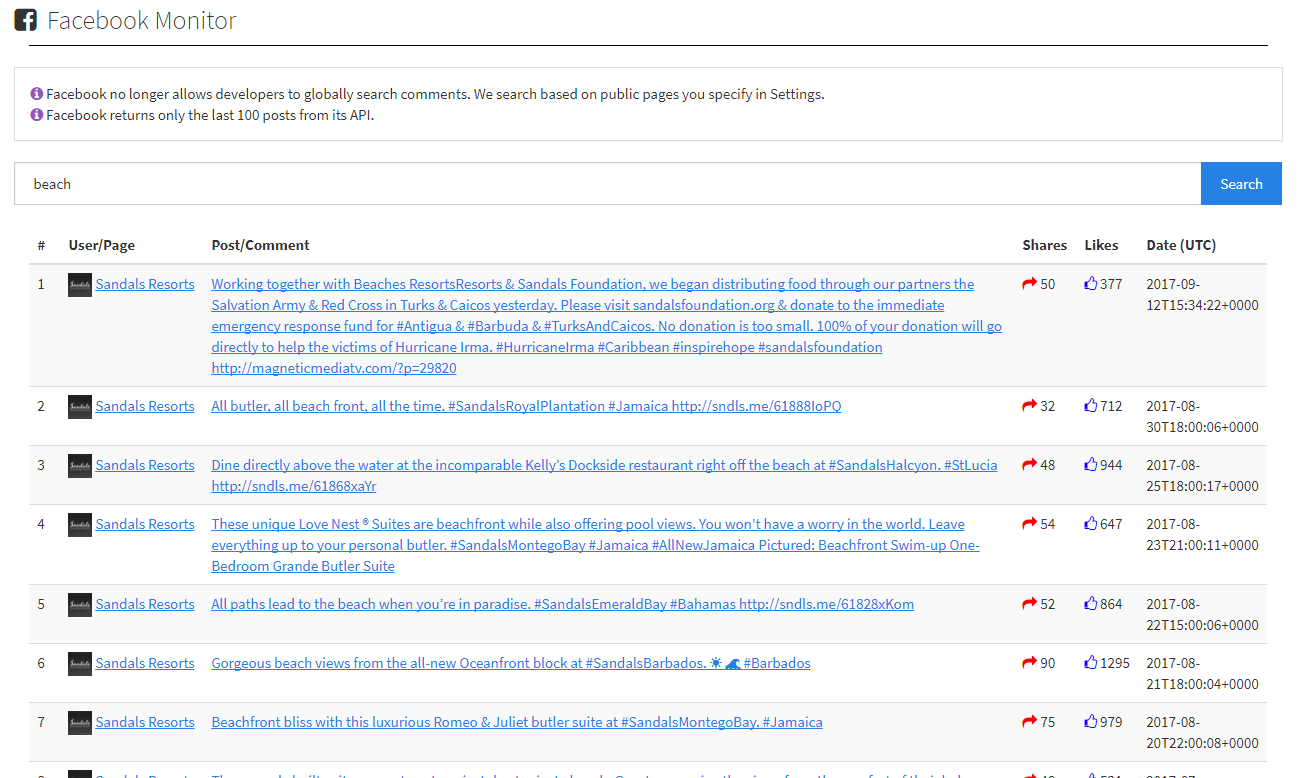
Task: Open the 'All butler, all beach front' post
Action: coord(526,406)
